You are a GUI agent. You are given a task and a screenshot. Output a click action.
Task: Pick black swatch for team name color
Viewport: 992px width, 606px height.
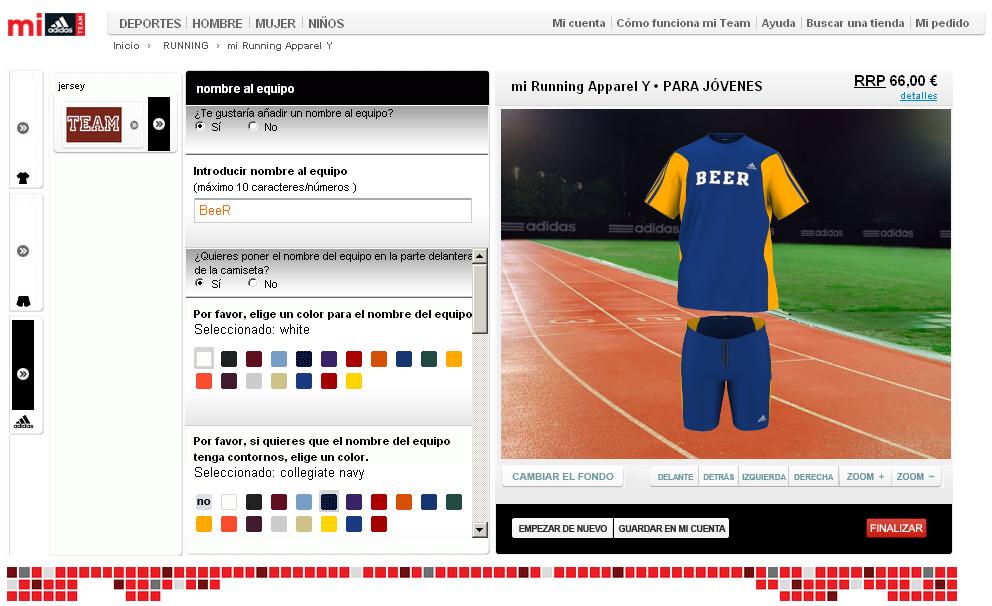tap(229, 359)
